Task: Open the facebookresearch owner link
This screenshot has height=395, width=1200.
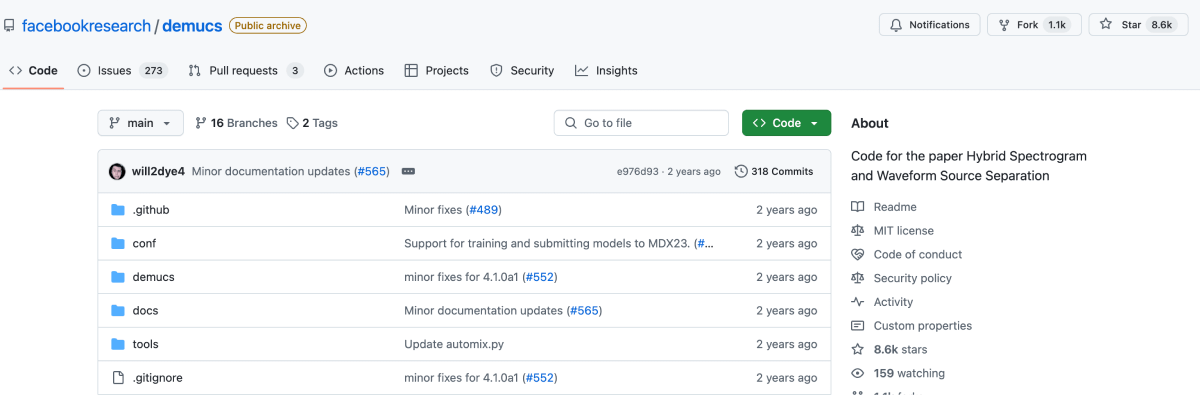Action: 86,25
